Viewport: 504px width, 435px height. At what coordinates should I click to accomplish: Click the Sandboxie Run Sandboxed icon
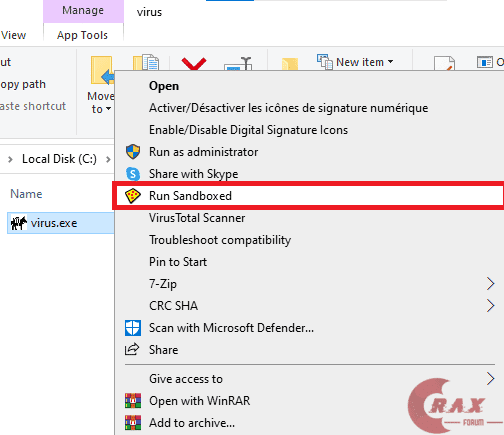pos(132,196)
